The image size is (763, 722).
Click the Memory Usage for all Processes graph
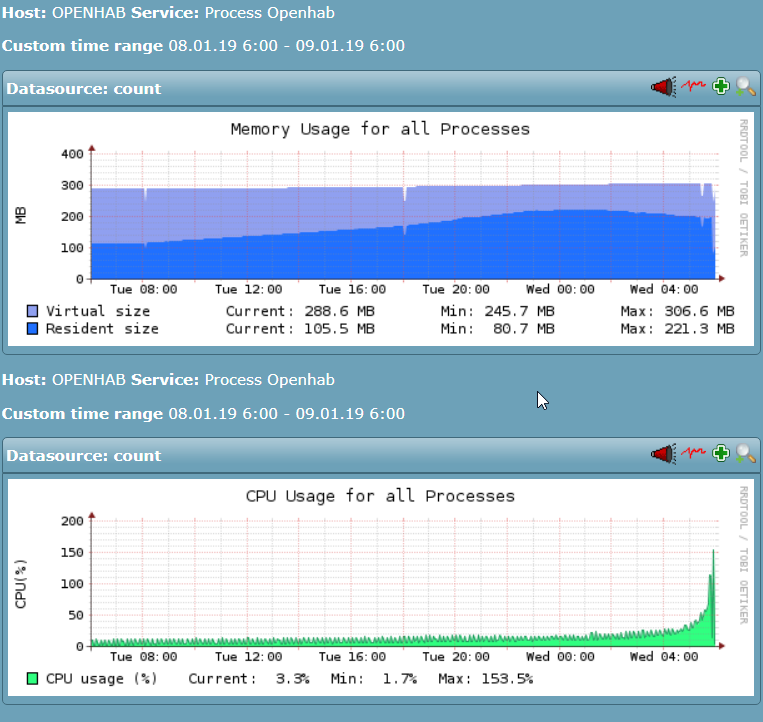tap(381, 229)
